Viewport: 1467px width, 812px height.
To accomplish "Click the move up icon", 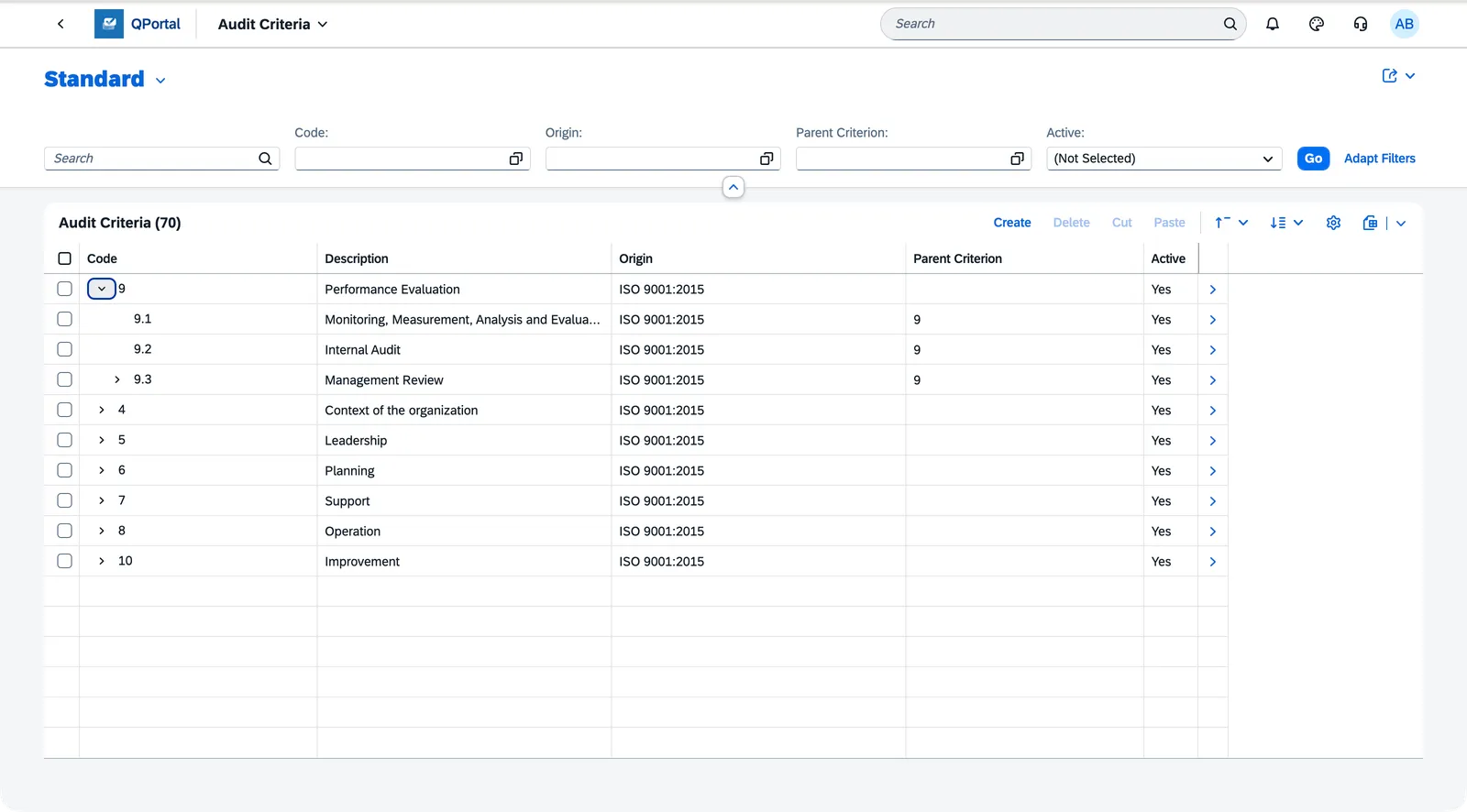I will tap(1222, 223).
